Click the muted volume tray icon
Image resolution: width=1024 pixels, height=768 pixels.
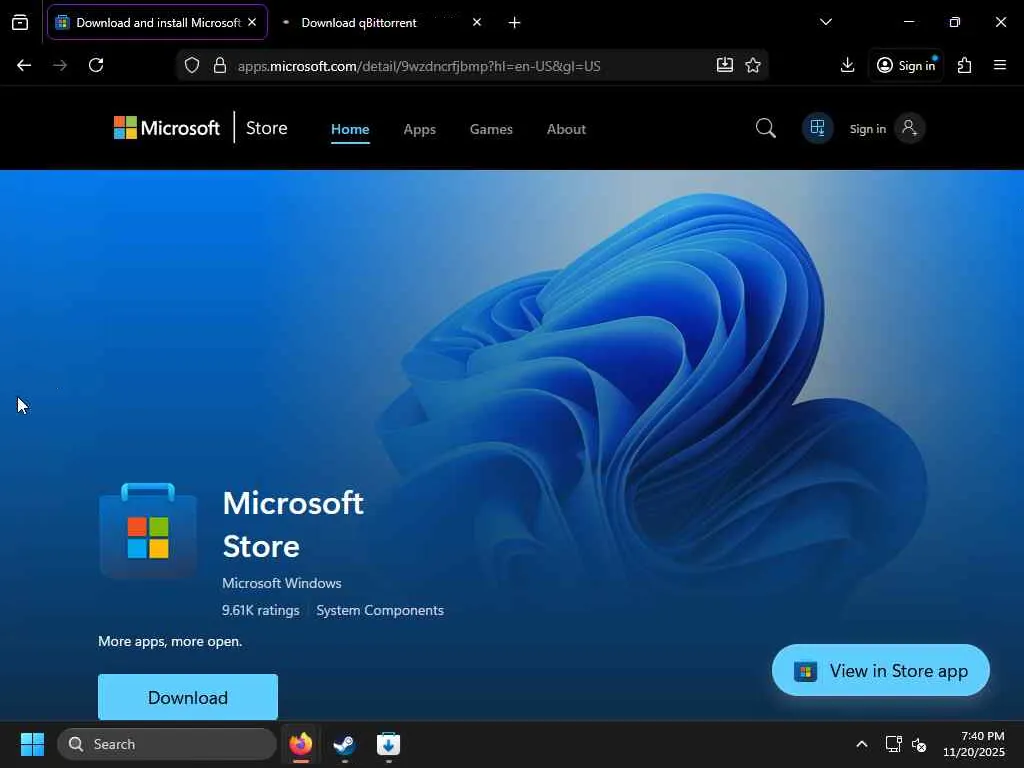point(920,744)
